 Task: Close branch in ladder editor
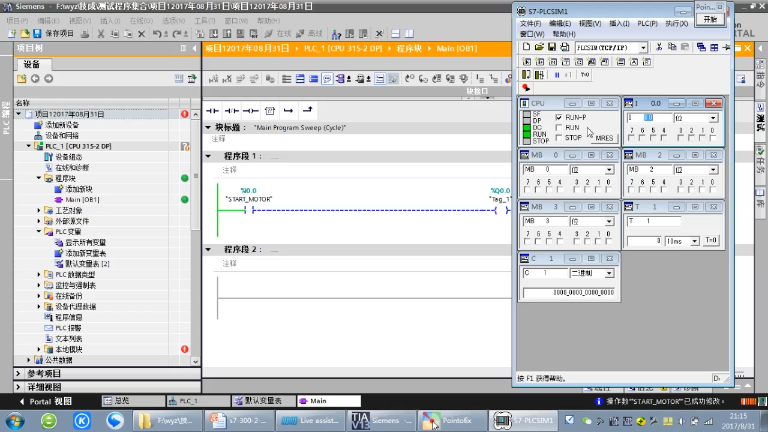308,111
